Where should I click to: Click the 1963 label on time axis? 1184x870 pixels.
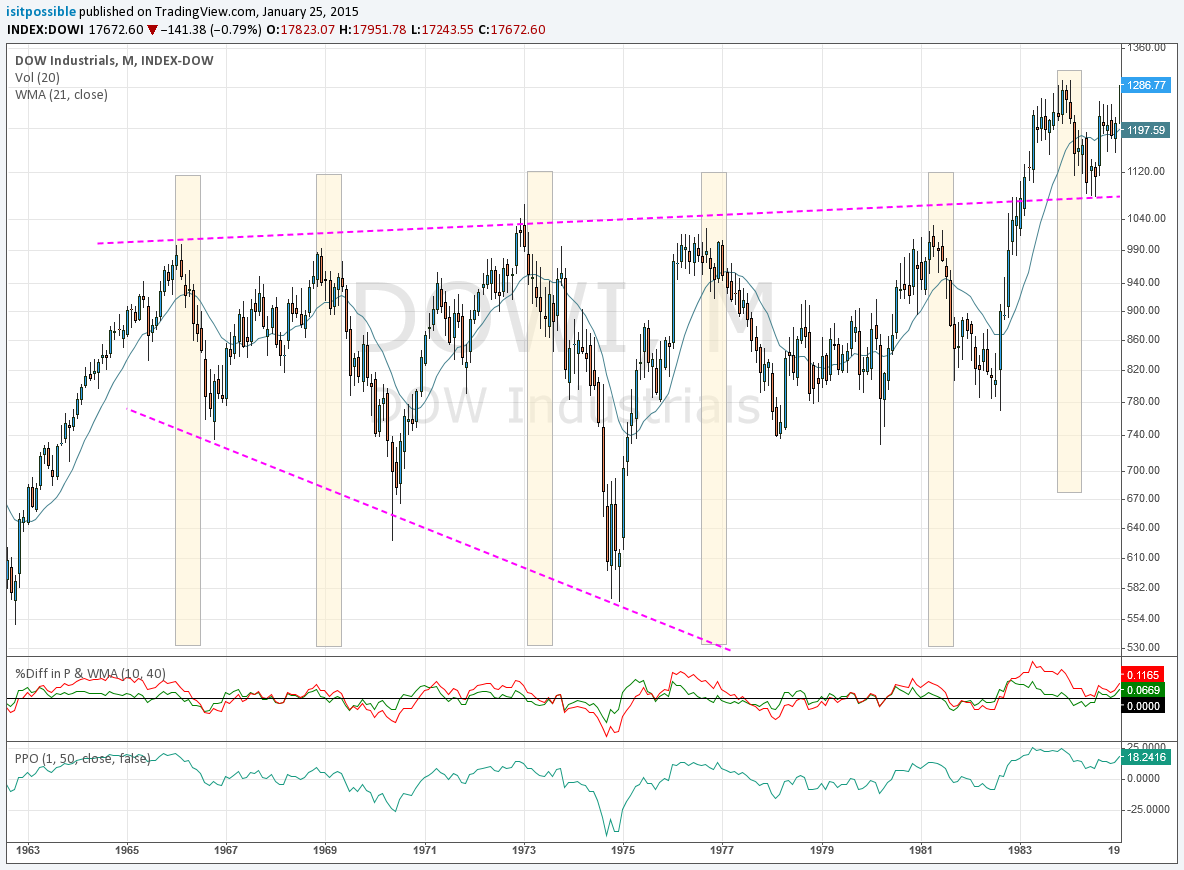point(28,850)
